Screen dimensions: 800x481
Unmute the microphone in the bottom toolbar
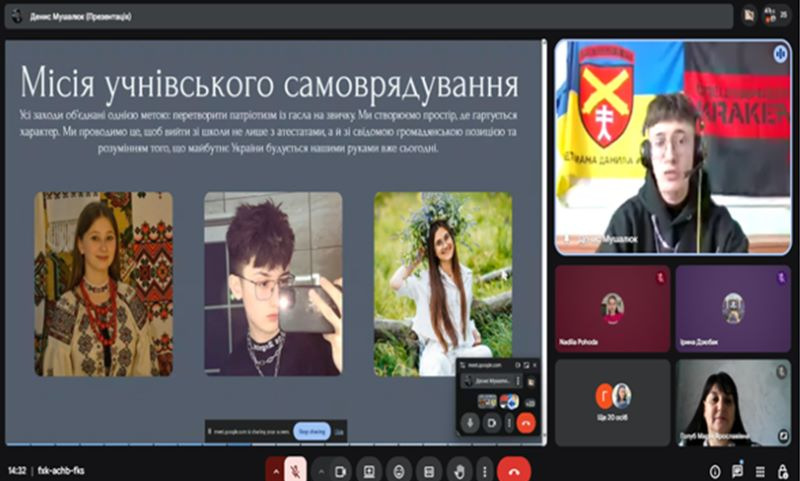tap(296, 470)
